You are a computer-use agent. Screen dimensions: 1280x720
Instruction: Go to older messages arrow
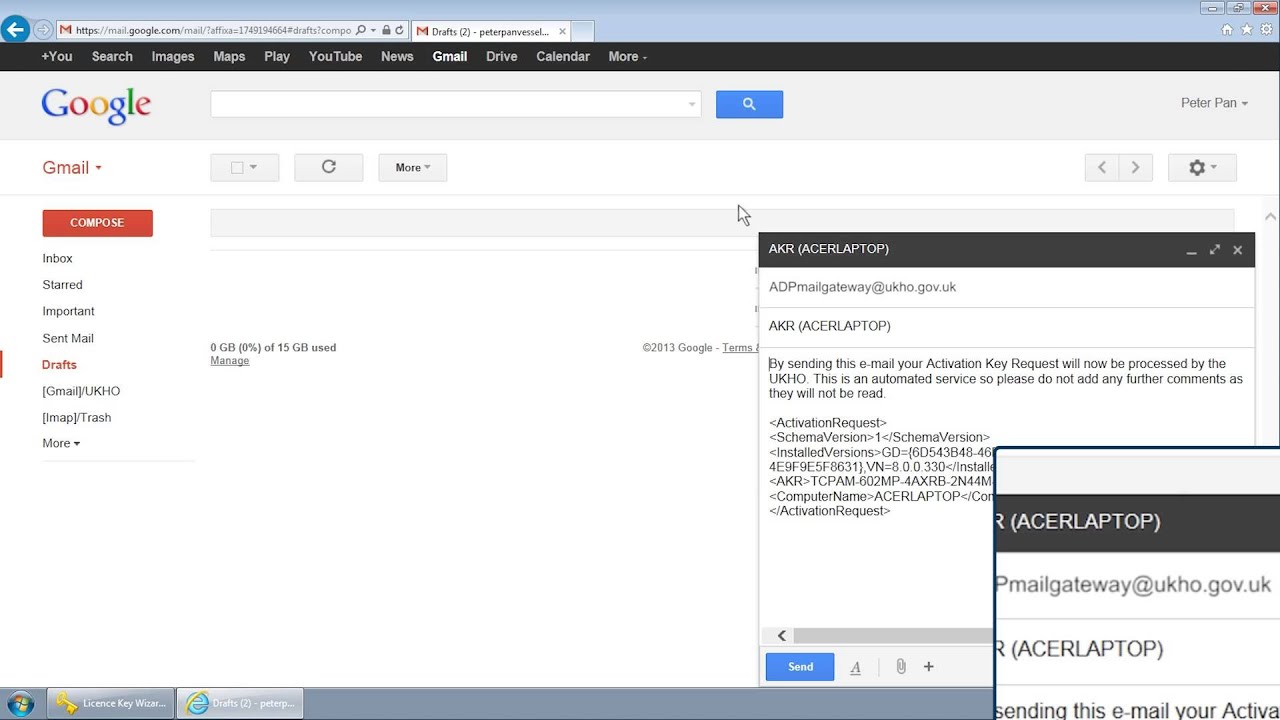(1135, 168)
